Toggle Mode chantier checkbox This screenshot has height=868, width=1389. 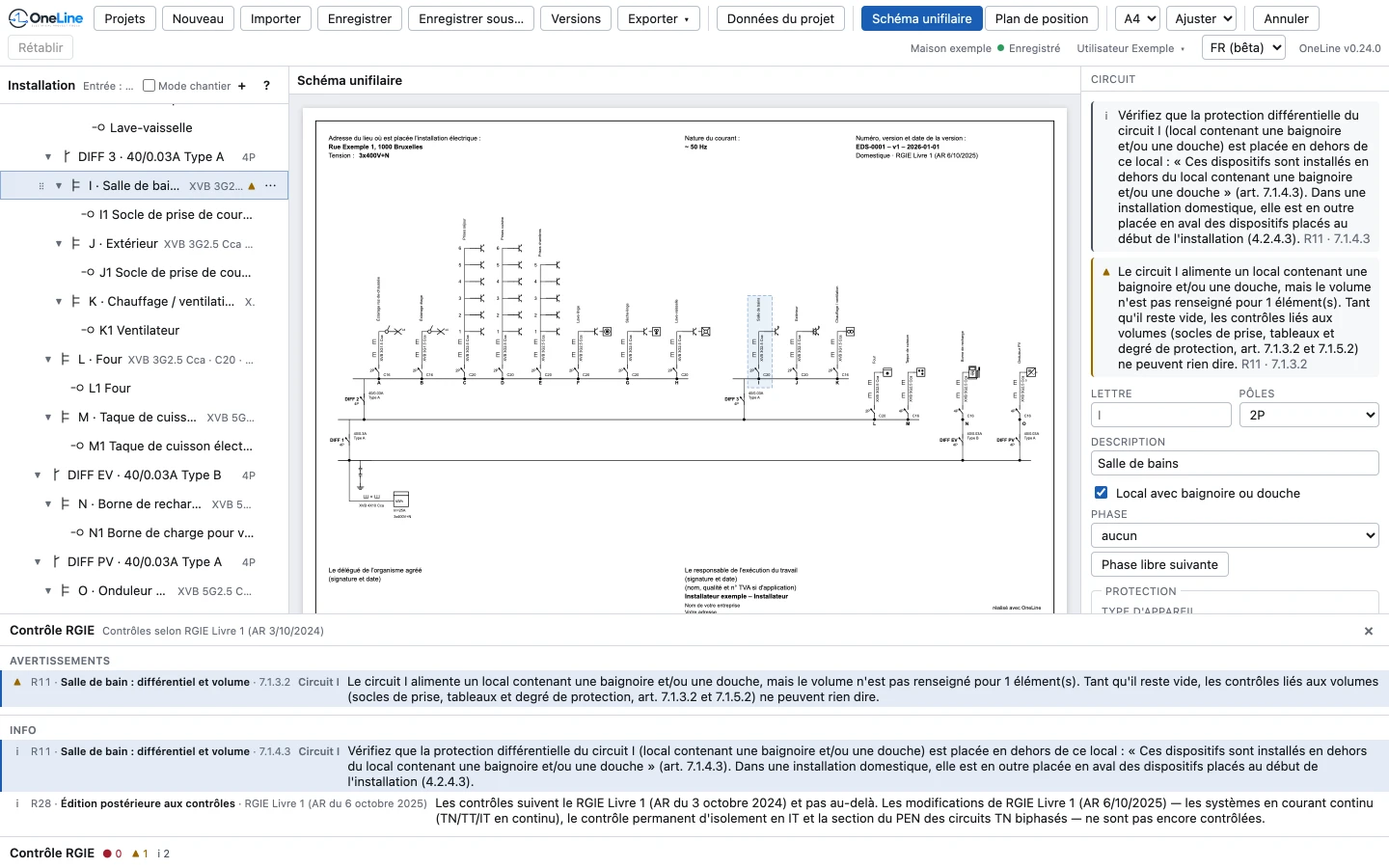[149, 86]
